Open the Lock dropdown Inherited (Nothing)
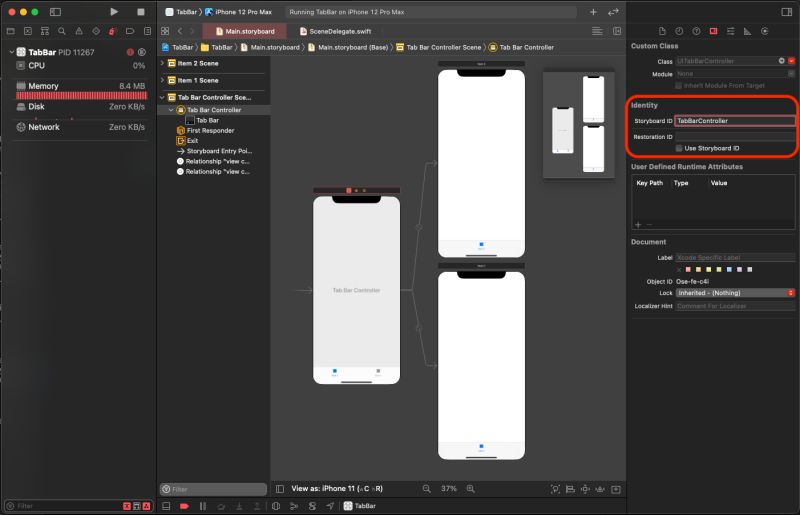Screen dimensions: 800x515 735,293
